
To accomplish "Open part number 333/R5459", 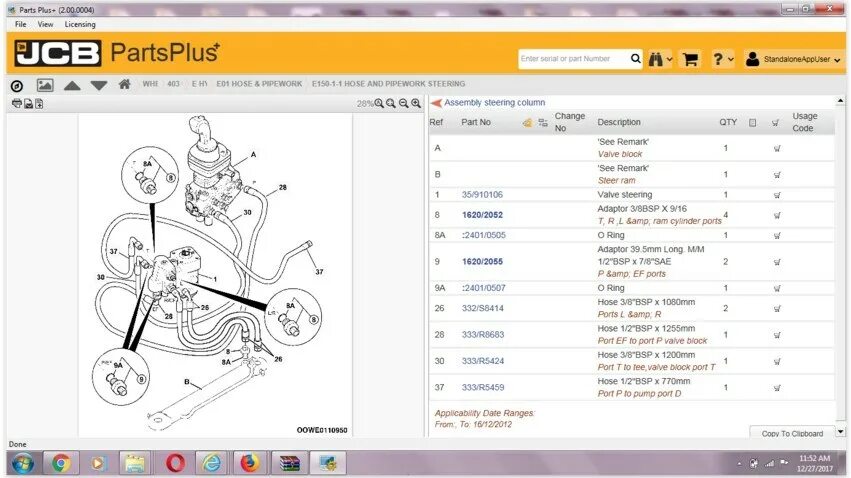I will coord(482,387).
